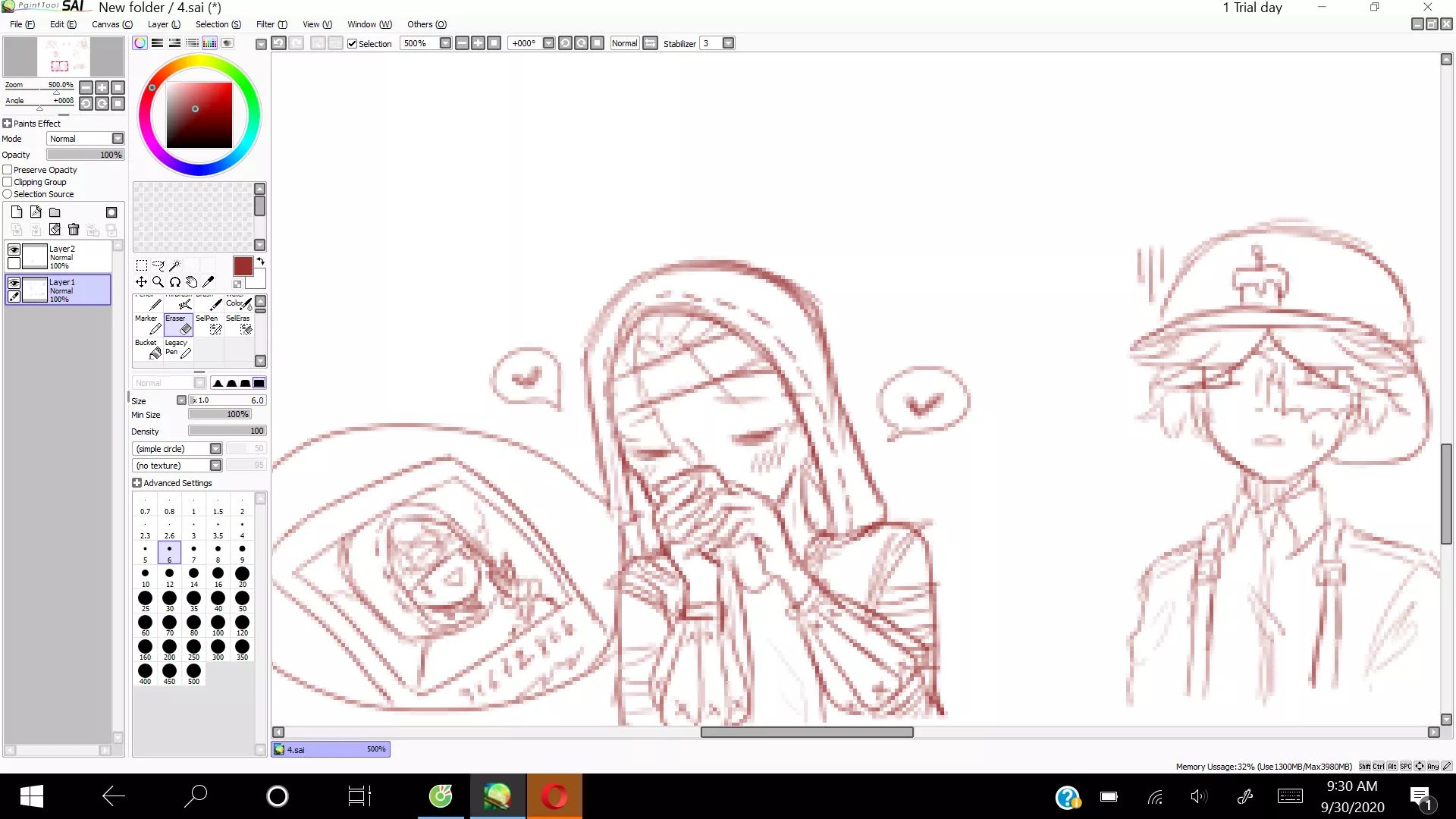The width and height of the screenshot is (1456, 819).
Task: Create a new normal layer
Action: click(17, 212)
